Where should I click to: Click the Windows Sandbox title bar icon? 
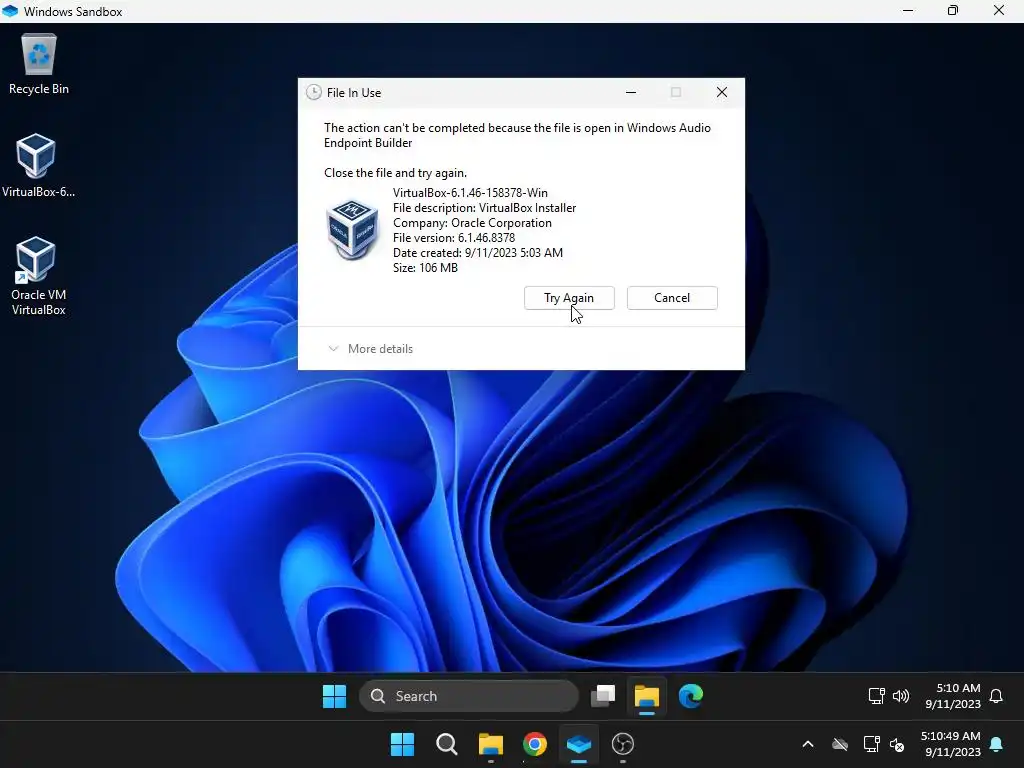coord(10,11)
